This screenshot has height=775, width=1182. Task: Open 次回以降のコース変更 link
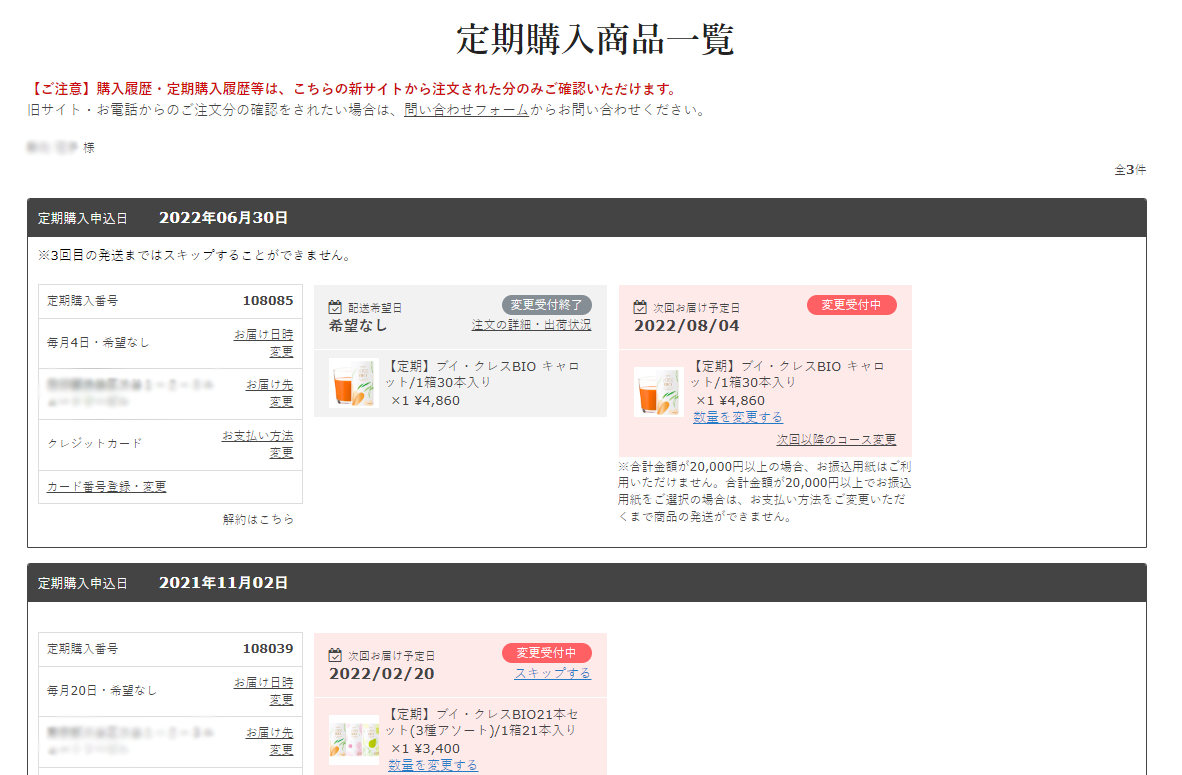click(x=836, y=440)
